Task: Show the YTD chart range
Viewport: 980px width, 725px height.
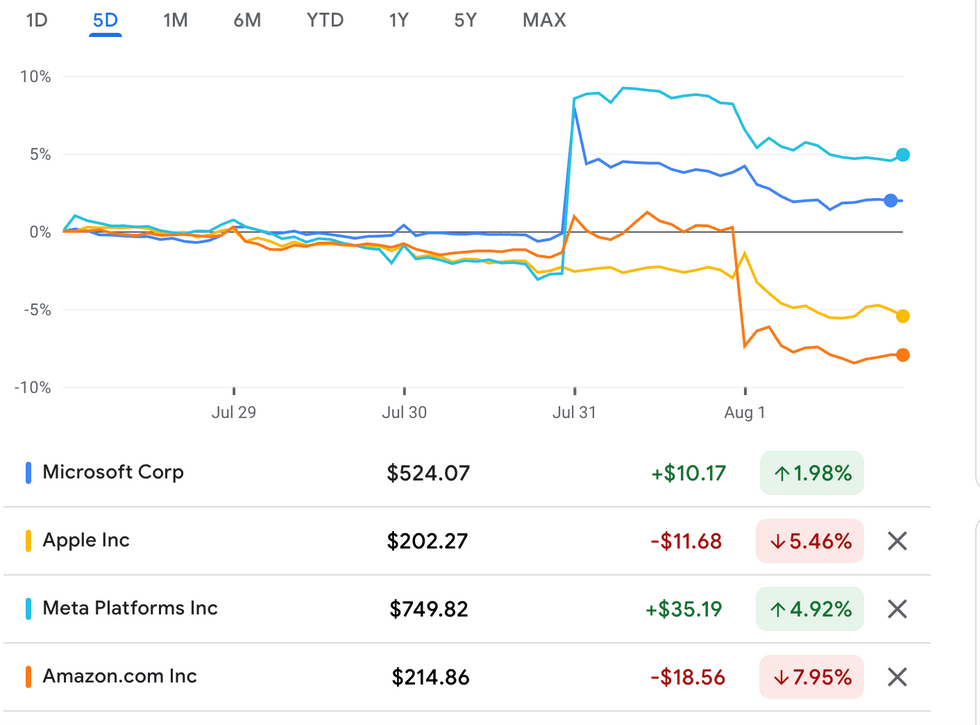Action: (325, 20)
